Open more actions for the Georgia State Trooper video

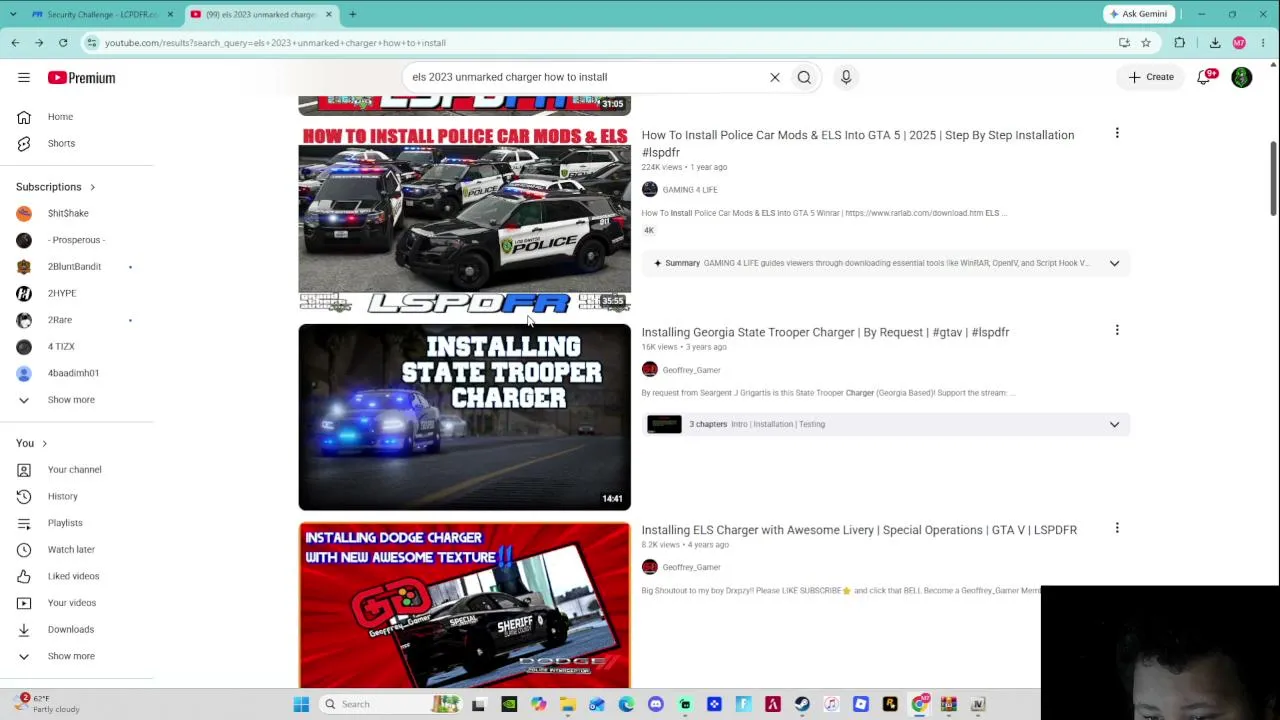[1117, 330]
